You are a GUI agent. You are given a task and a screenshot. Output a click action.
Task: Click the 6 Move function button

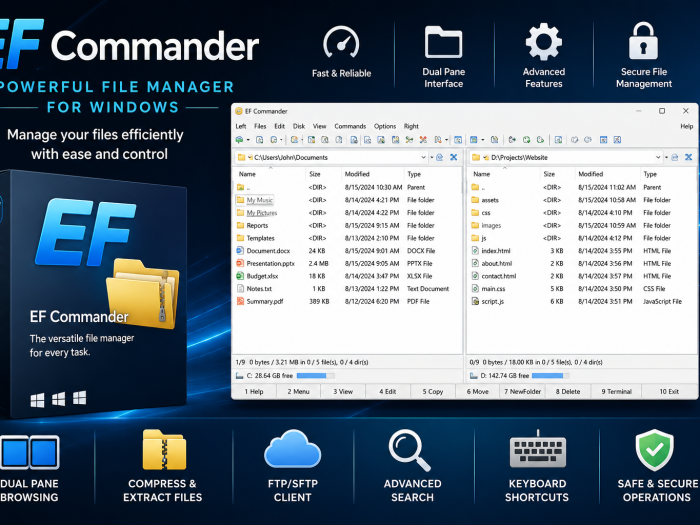tap(477, 392)
